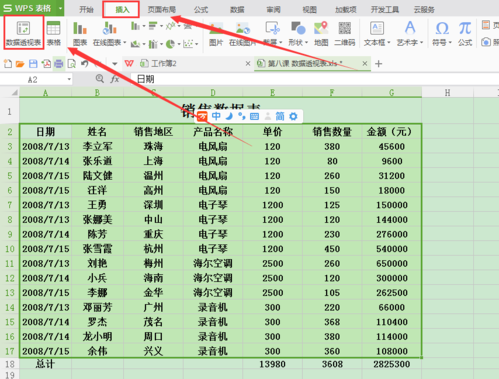Image resolution: width=499 pixels, height=379 pixels.
Task: Insert a symbol (符号) with Omega icon
Action: [x=442, y=33]
